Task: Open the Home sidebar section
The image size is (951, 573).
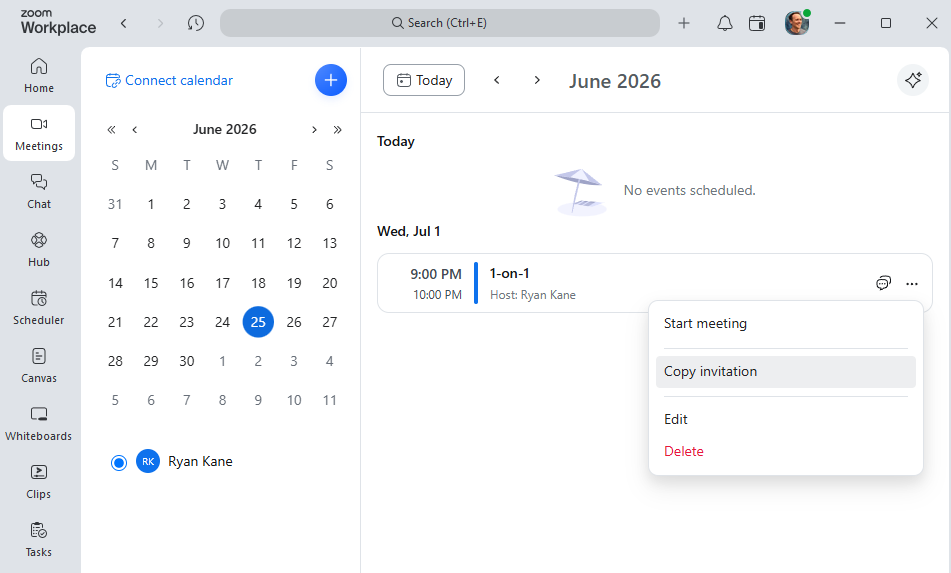Action: click(x=39, y=75)
